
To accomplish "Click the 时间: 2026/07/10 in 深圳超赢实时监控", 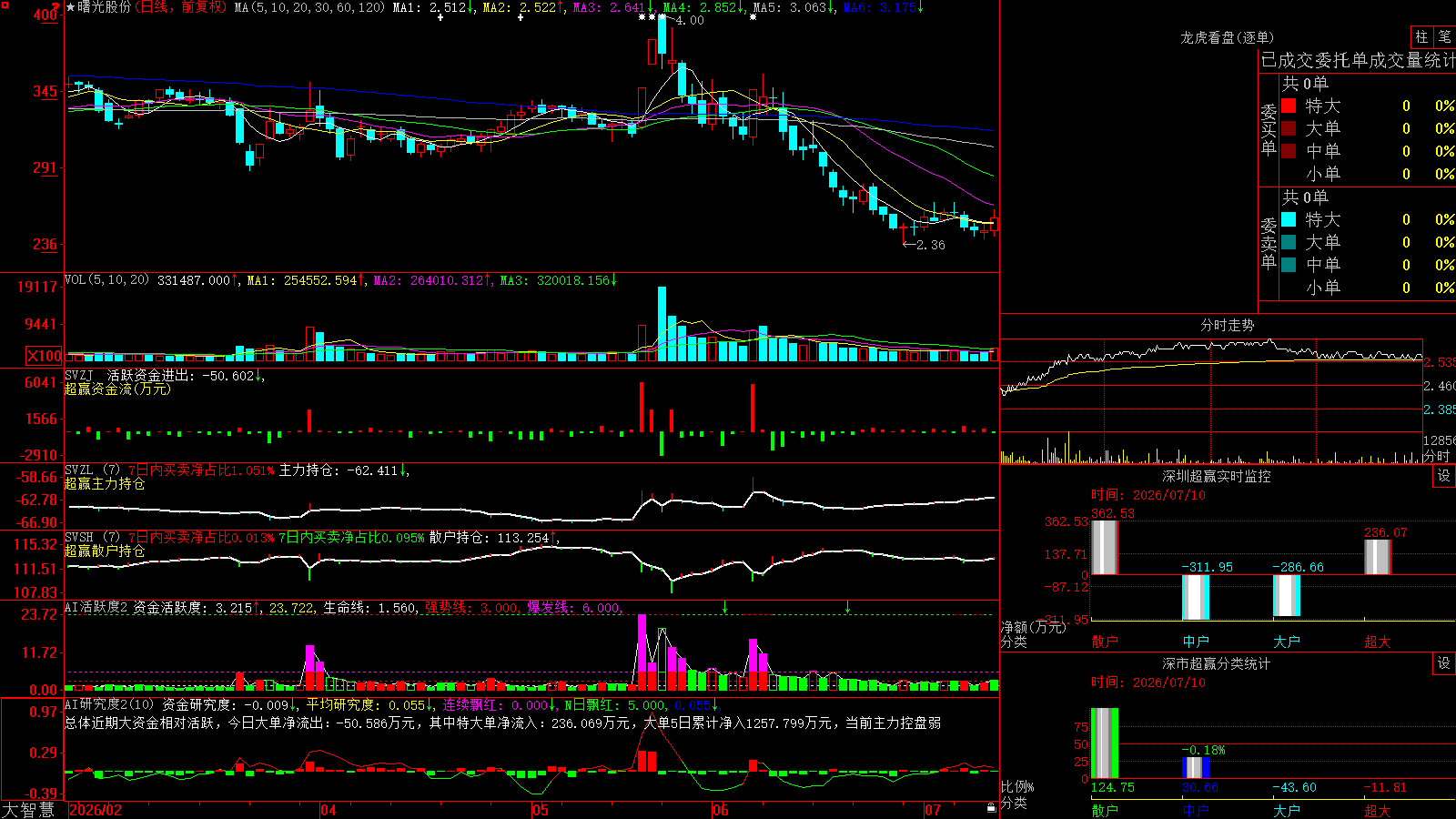I will [1148, 495].
